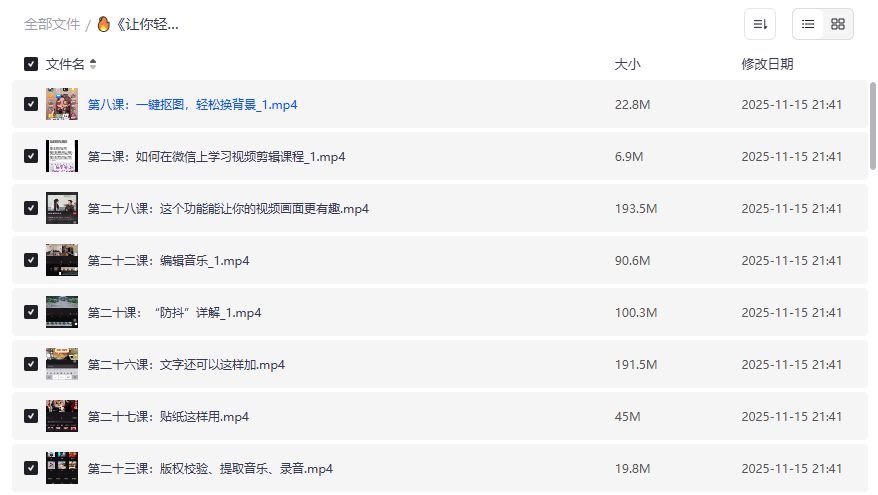Uncheck the 第二十八课 file checkbox

click(31, 208)
